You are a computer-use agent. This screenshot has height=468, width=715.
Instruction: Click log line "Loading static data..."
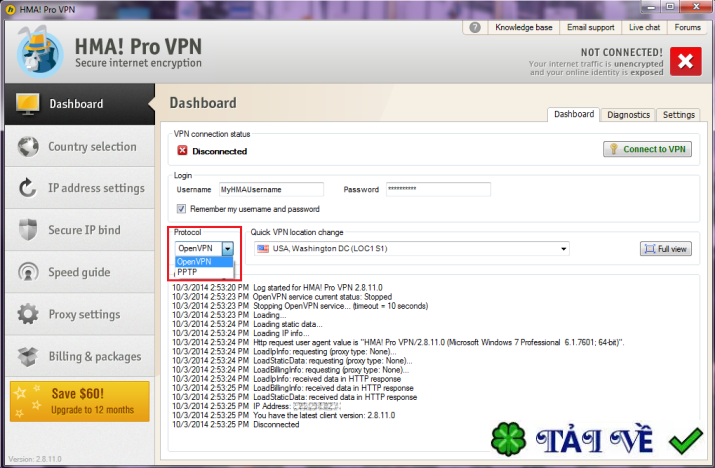[x=247, y=324]
